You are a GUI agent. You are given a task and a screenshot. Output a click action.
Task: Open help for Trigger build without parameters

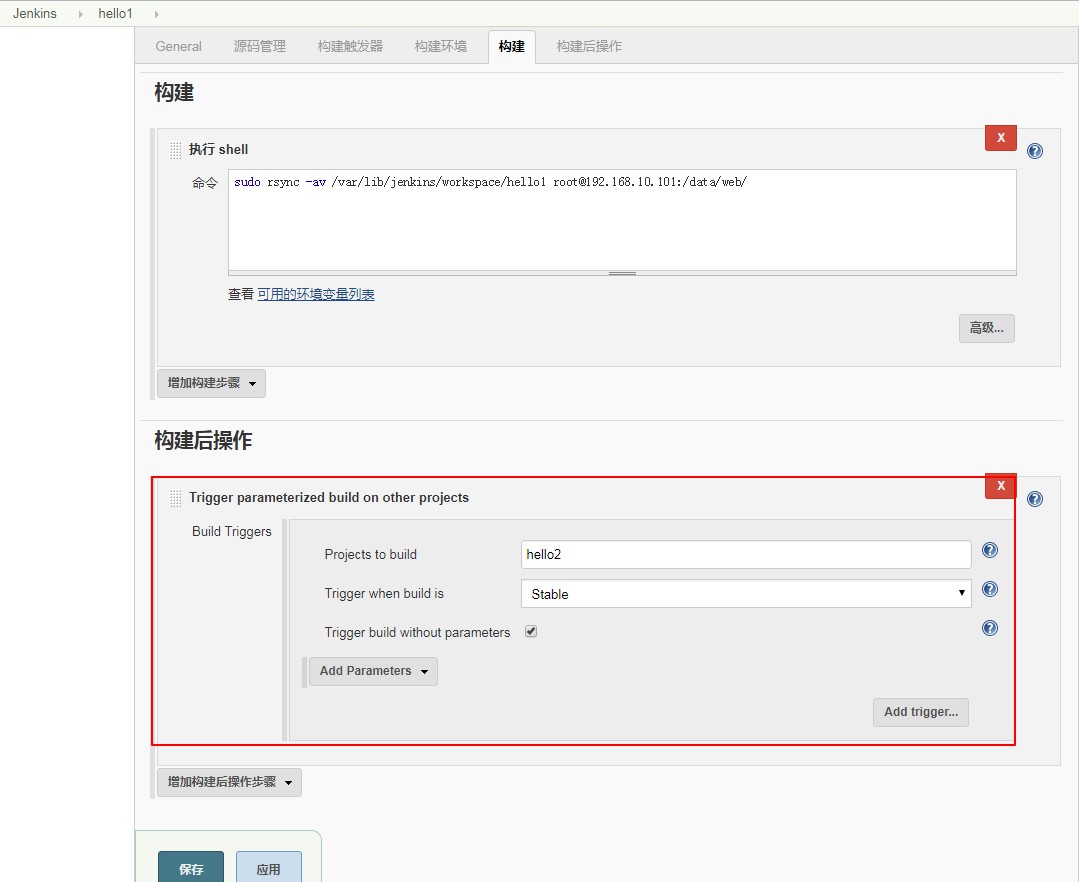point(990,628)
